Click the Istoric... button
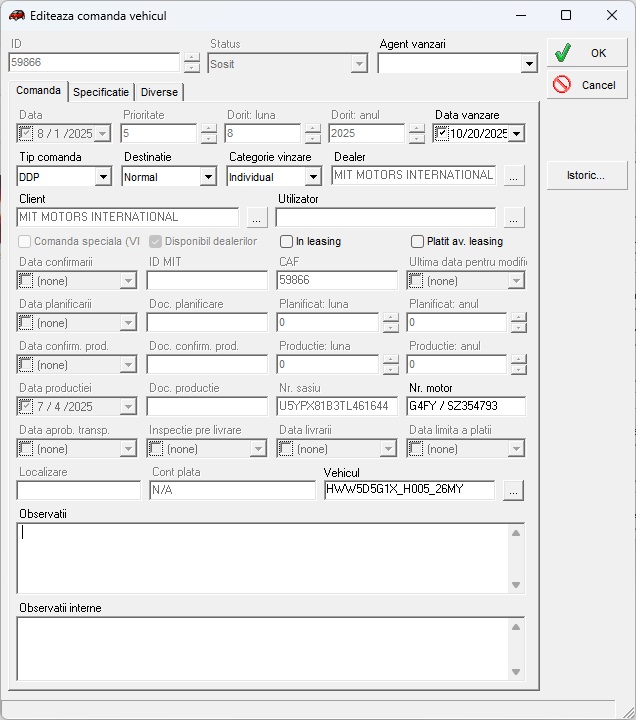This screenshot has width=636, height=720. point(586,175)
